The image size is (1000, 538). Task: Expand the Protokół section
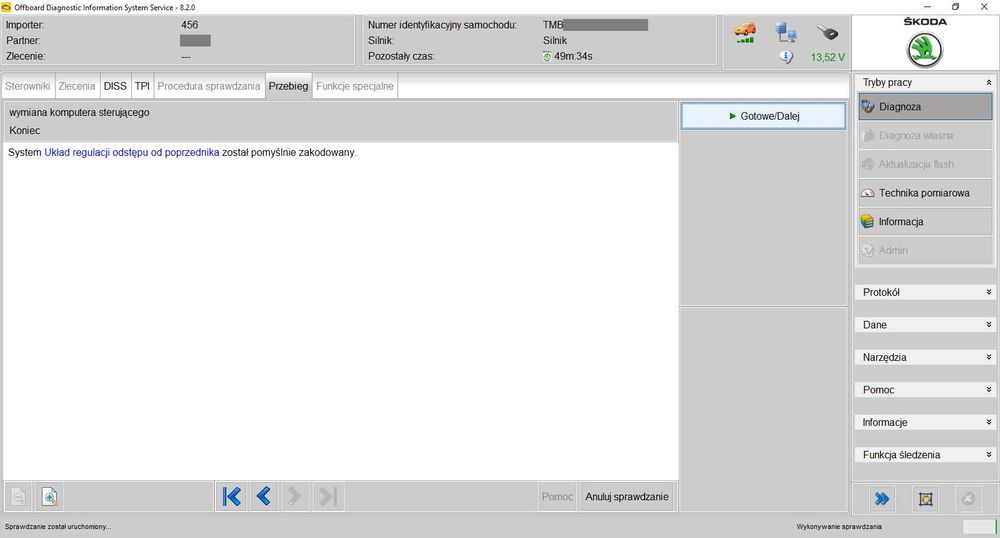point(988,292)
